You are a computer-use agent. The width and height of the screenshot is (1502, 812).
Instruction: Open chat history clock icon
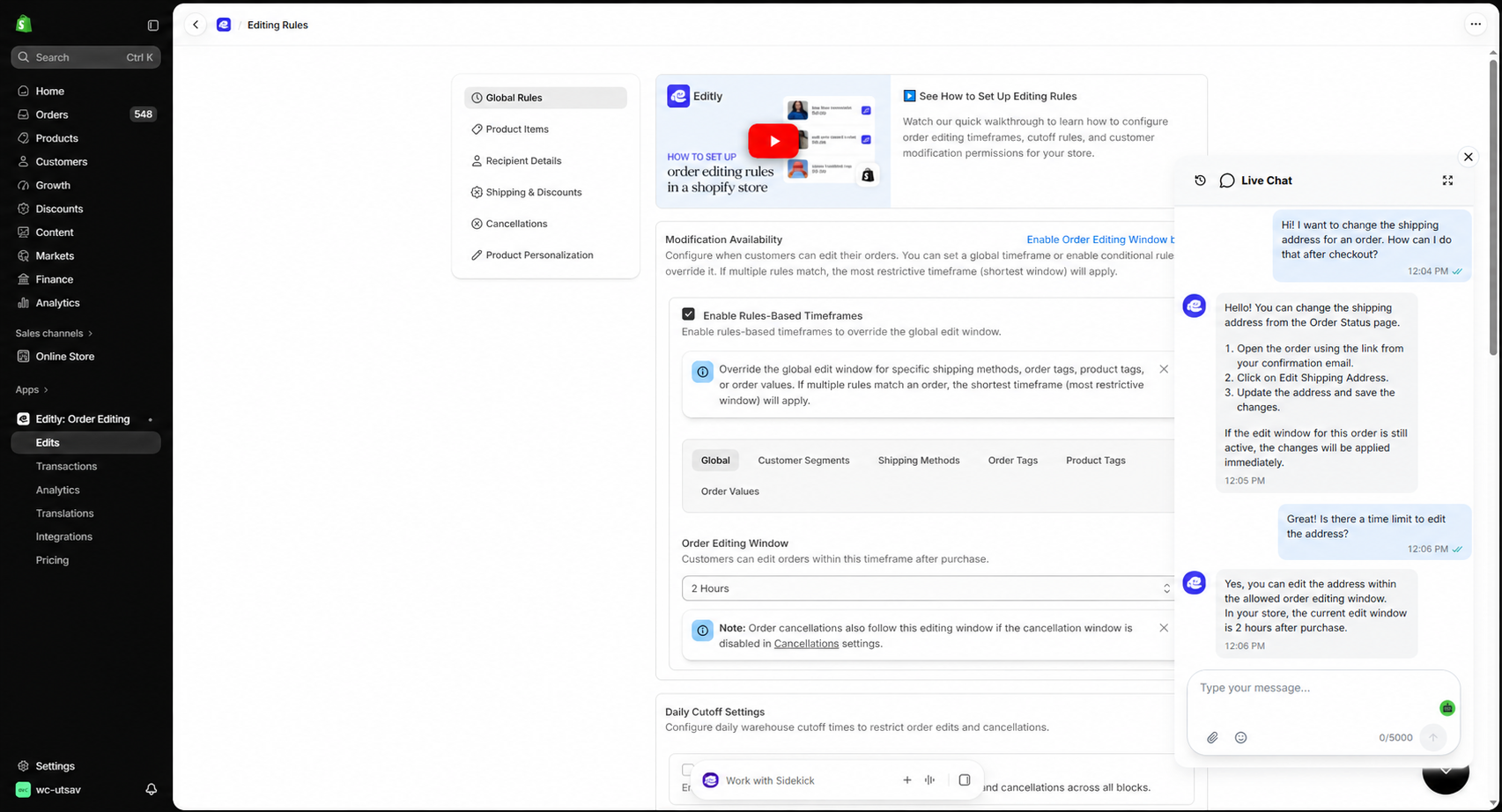point(1200,181)
